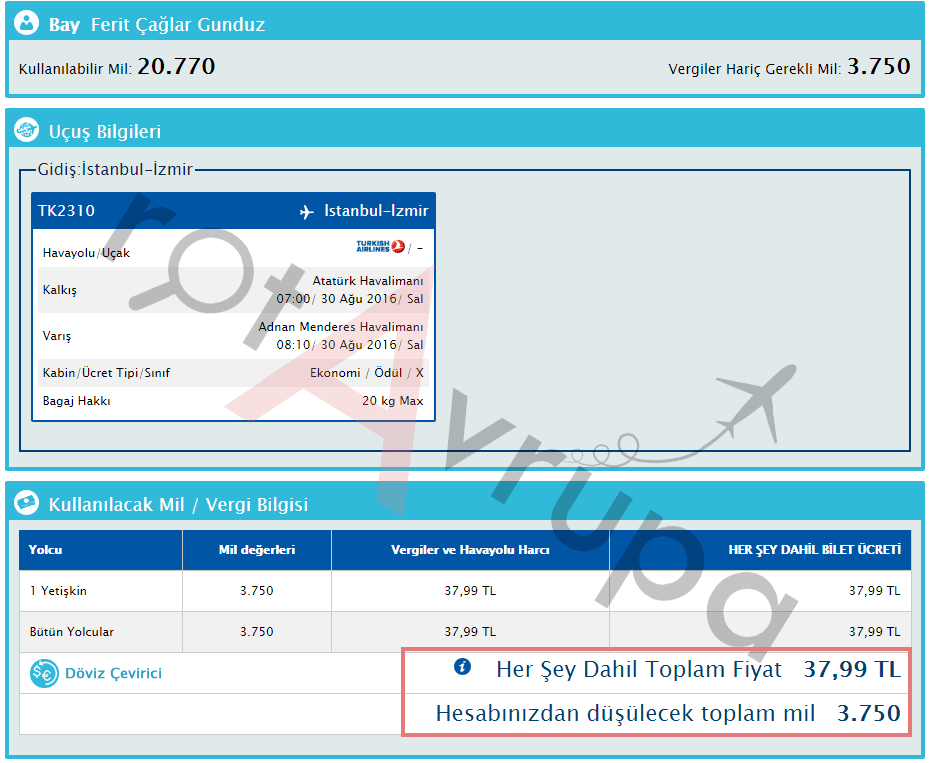
Task: Click the Atatürk Havalimanı departure text
Action: click(x=367, y=282)
